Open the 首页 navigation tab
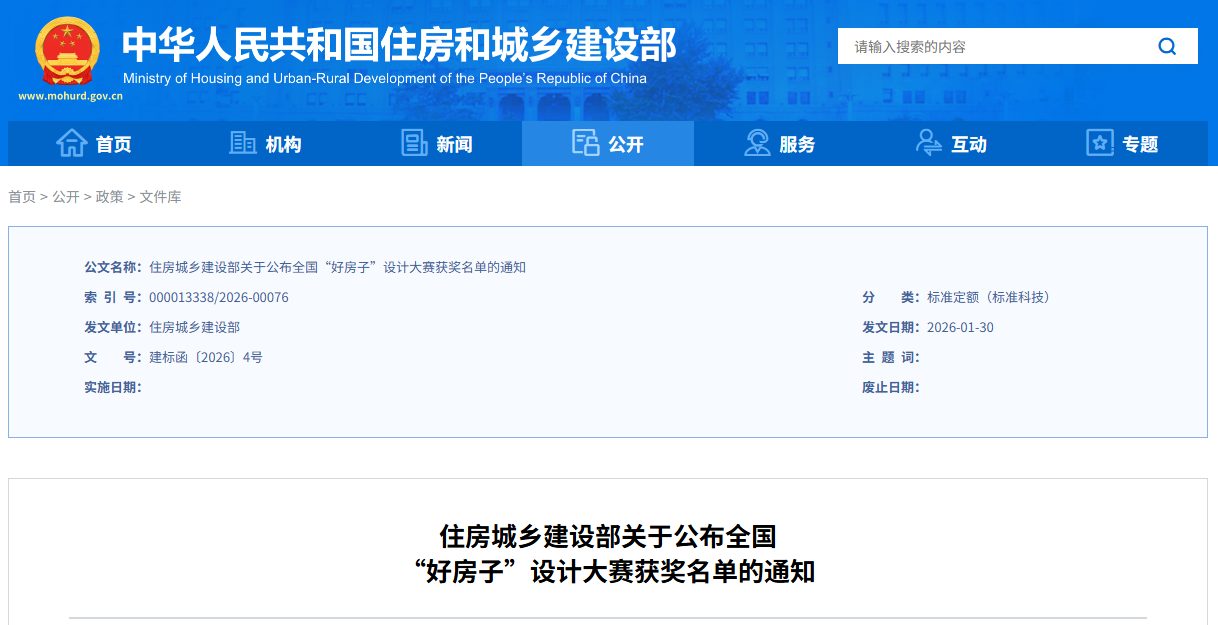This screenshot has height=625, width=1218. point(113,145)
